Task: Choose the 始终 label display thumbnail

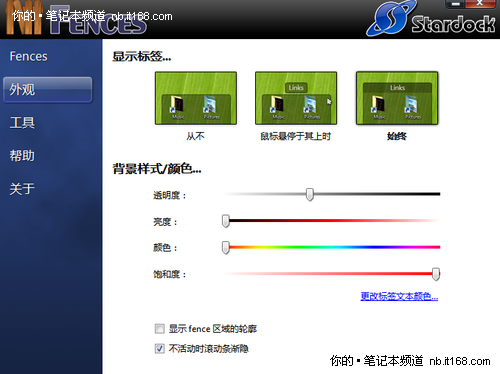Action: coord(397,98)
